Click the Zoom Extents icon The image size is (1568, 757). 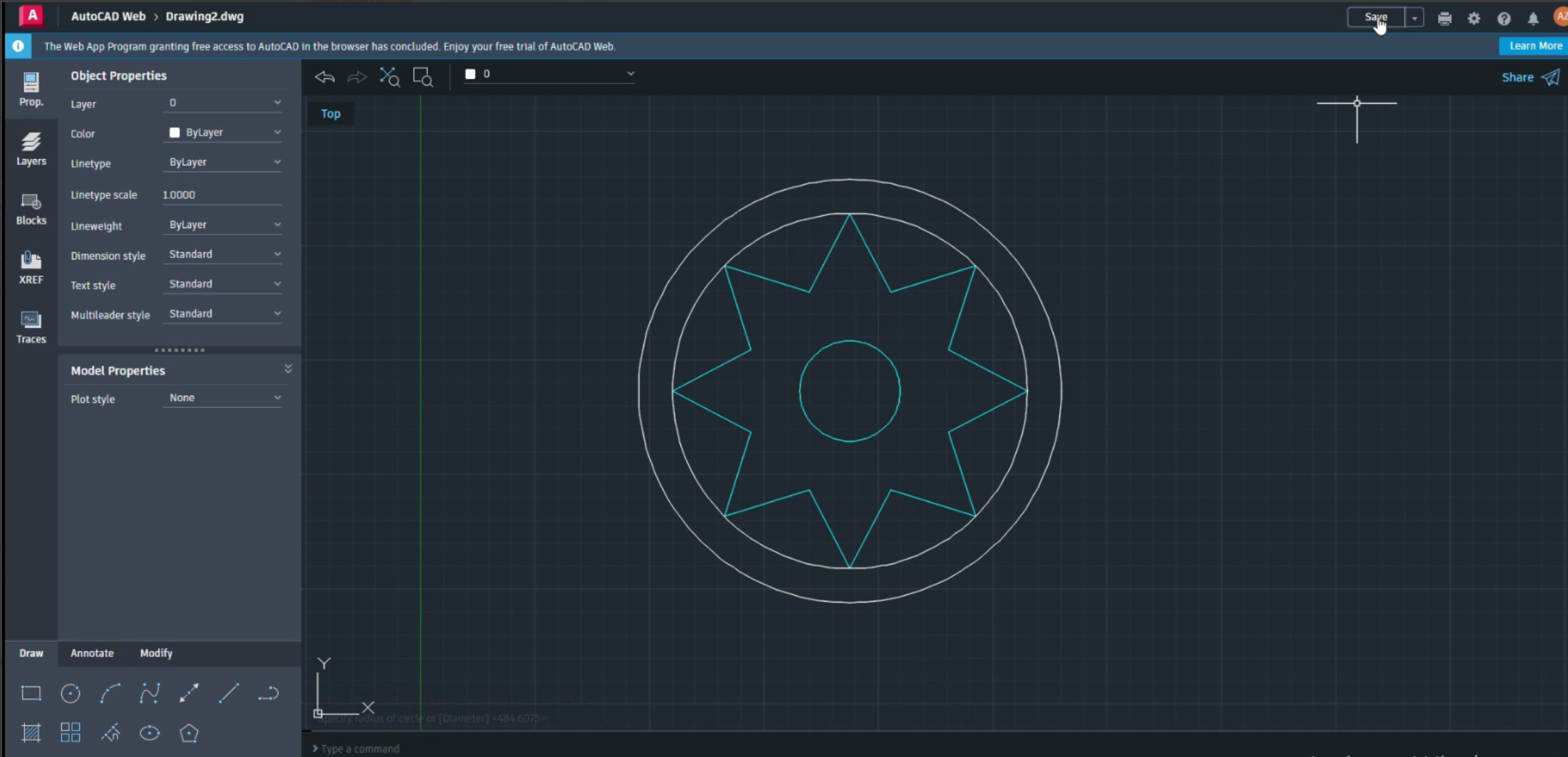click(x=389, y=77)
